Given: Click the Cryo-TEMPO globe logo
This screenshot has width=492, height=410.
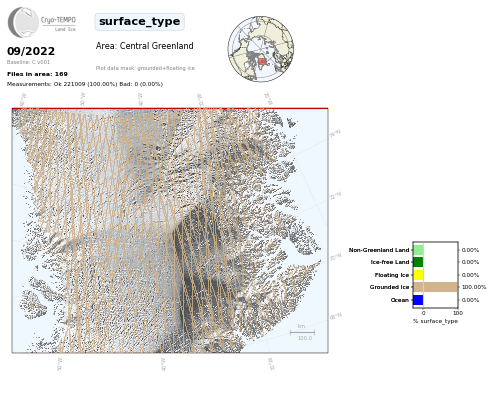Looking at the screenshot, I should (23, 22).
